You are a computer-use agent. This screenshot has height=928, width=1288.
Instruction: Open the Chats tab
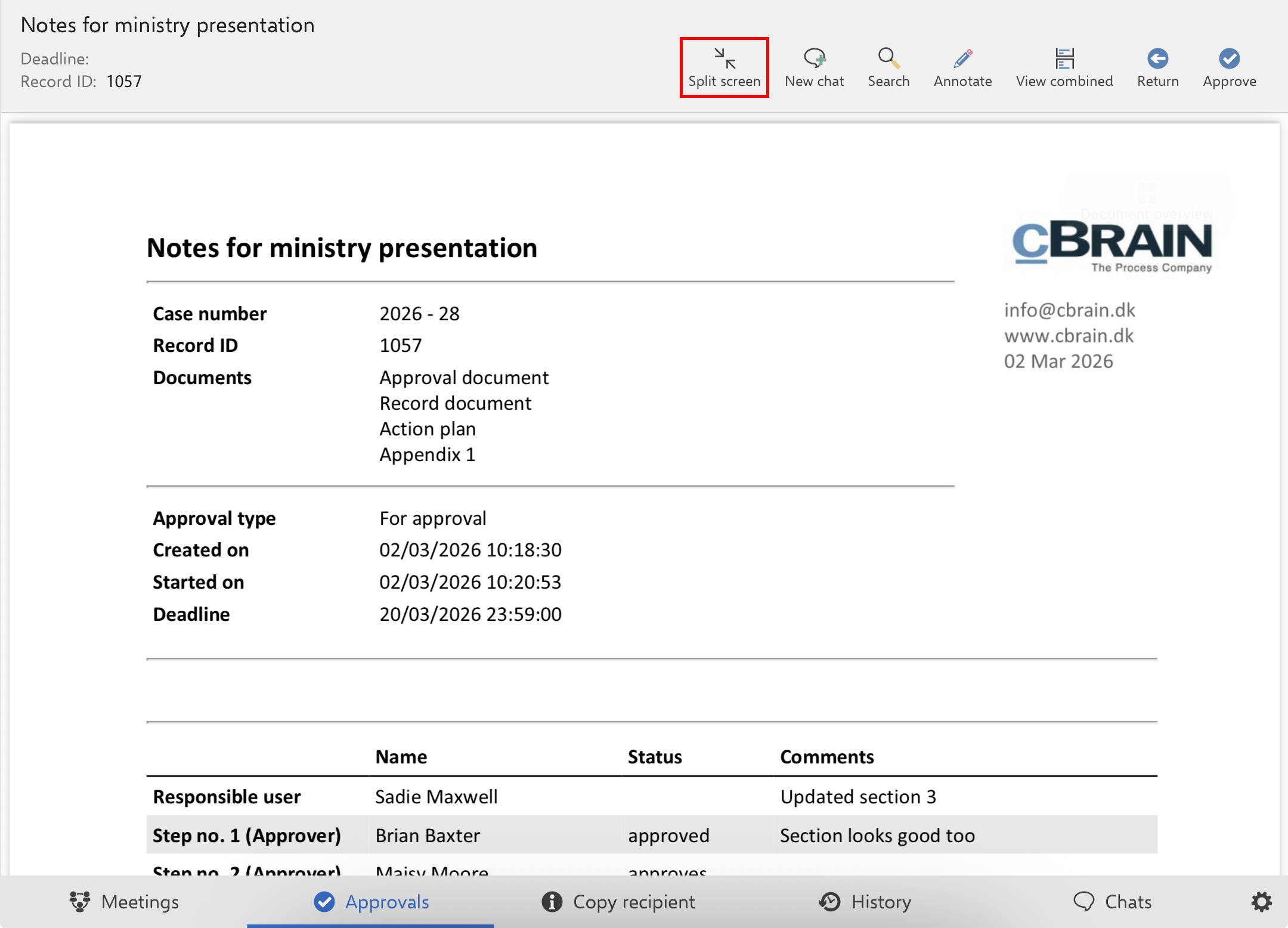point(1112,902)
